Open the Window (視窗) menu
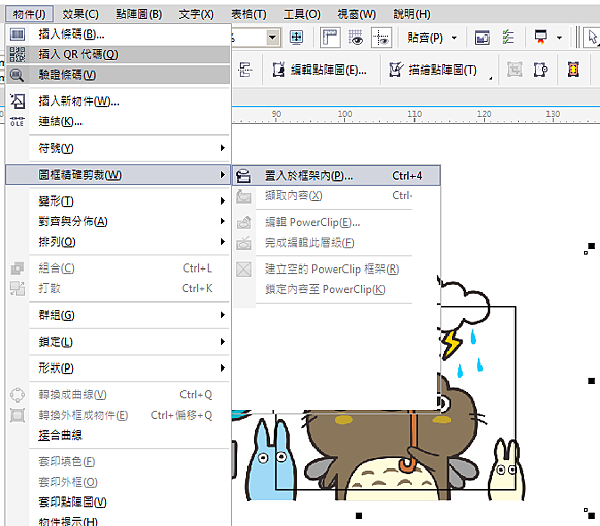Image resolution: width=600 pixels, height=526 pixels. pos(357,15)
